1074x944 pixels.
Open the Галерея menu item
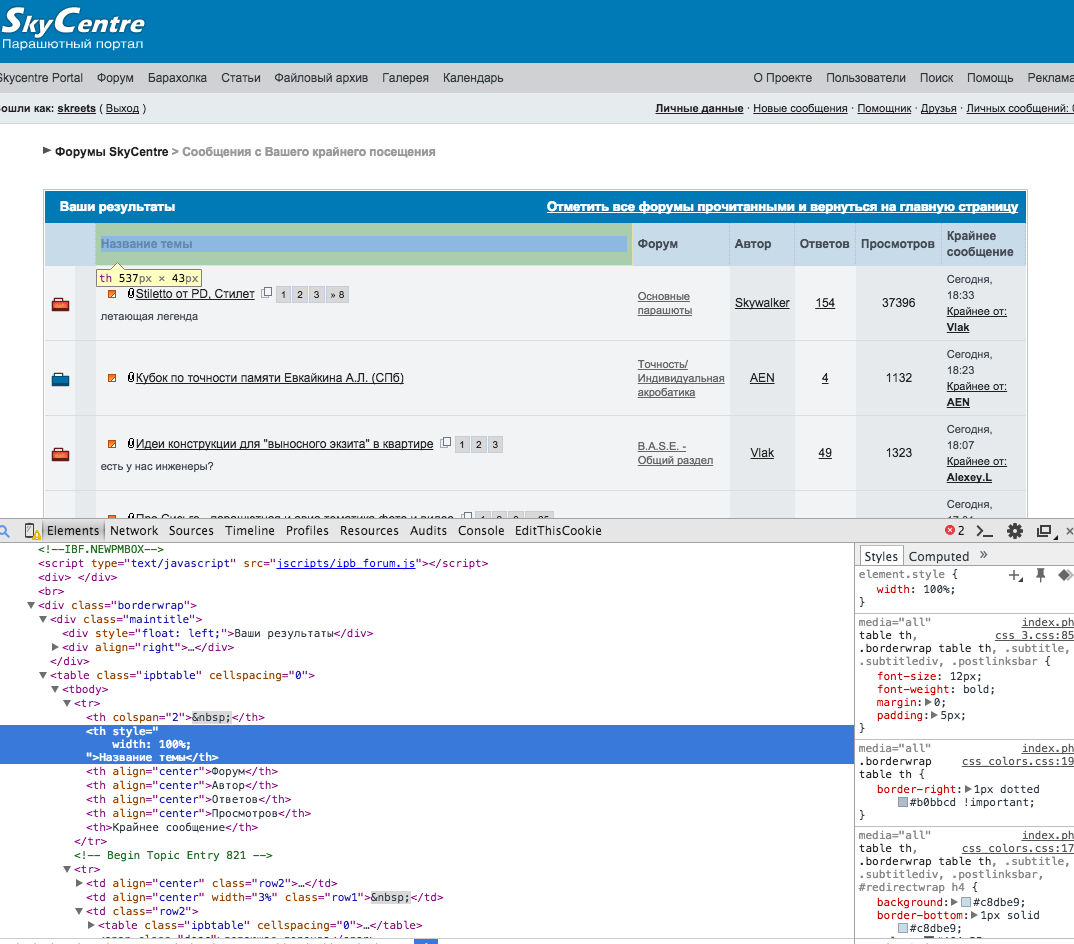point(405,78)
